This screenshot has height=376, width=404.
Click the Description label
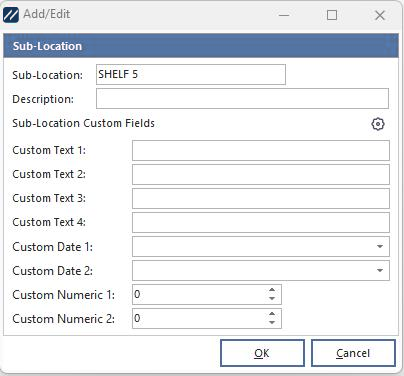point(43,99)
